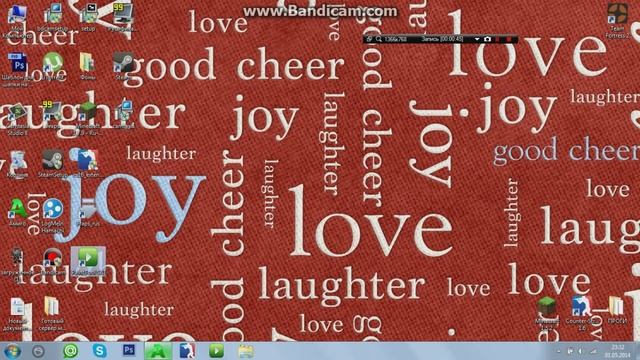Open the volume control in the system tray
This screenshot has height=360, width=640.
pos(580,351)
